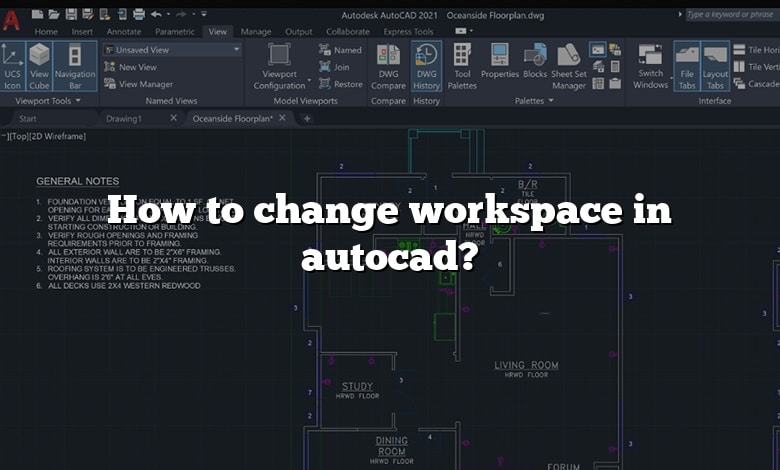Screen dimensions: 780x470
Task: Click the keyword search field
Action: tap(730, 15)
